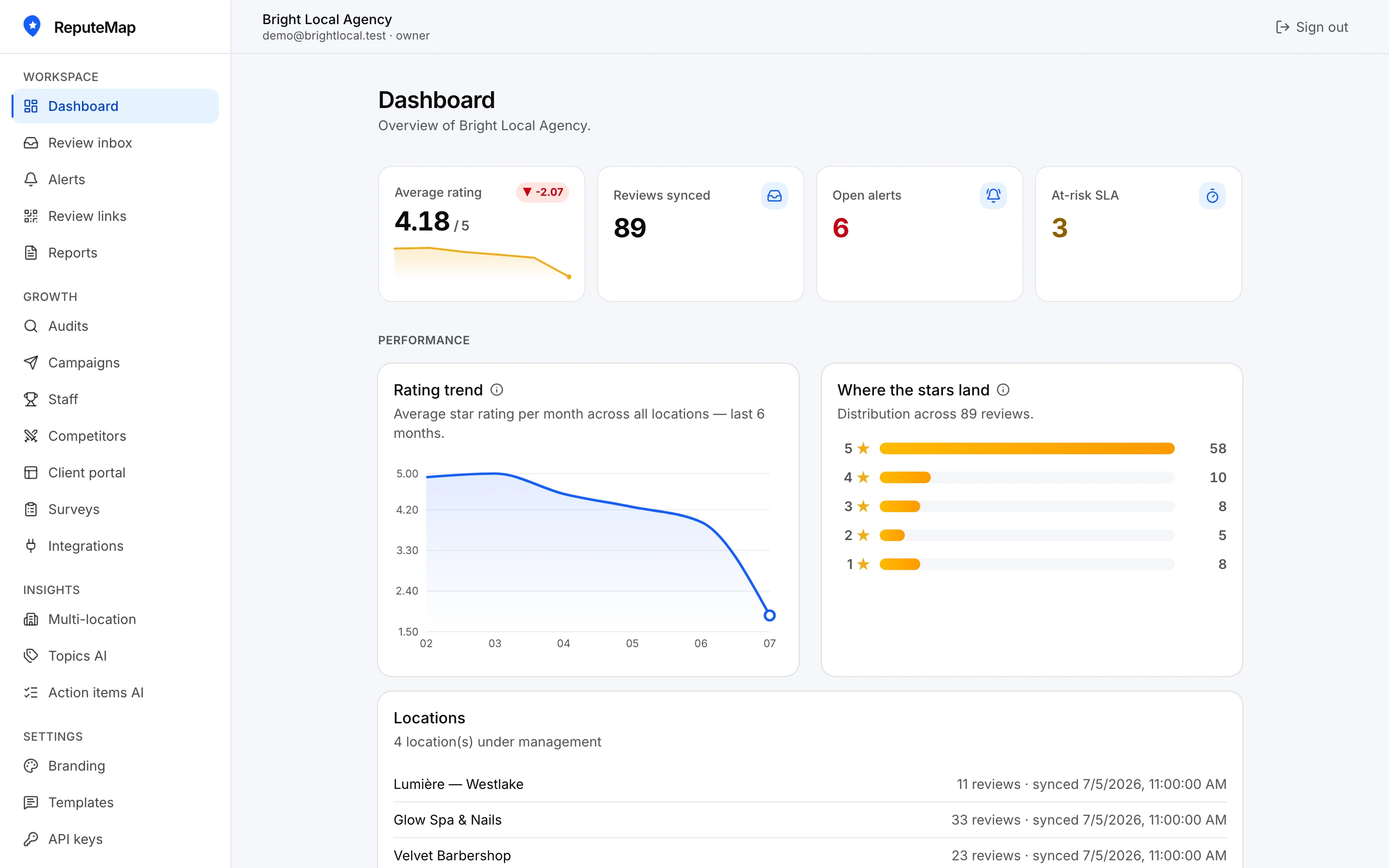1389x868 pixels.
Task: Select the Velvet Barbershop location row
Action: click(x=810, y=855)
